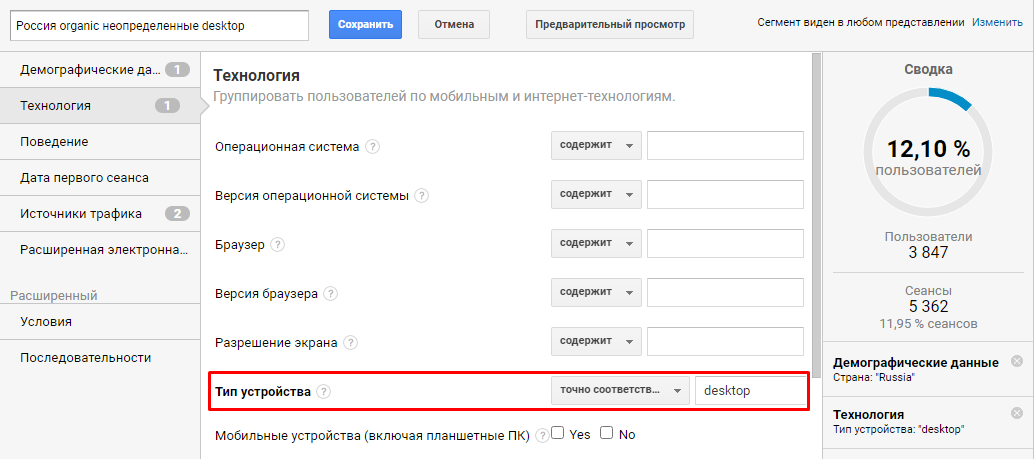Click help icon next to Разрешение экрана

[351, 343]
